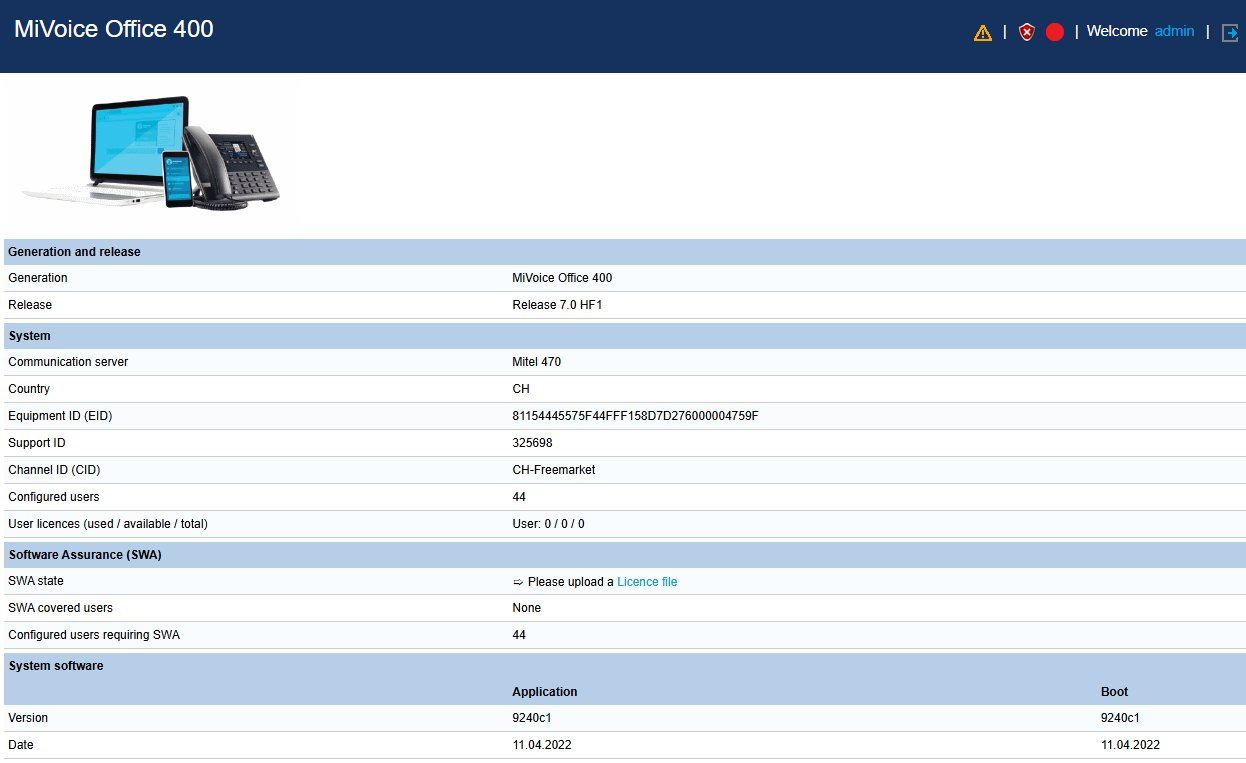
Task: Click the Application column heading
Action: [x=545, y=692]
